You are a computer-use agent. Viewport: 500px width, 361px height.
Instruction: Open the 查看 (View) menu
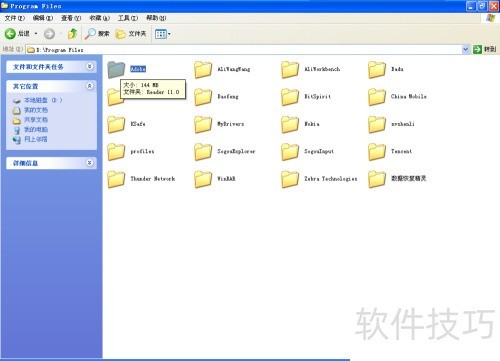click(71, 18)
